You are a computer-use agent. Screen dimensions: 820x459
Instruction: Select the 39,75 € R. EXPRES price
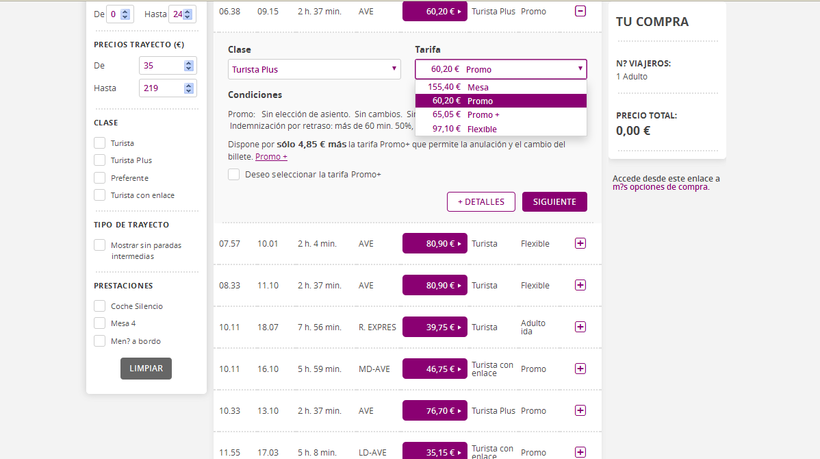434,327
